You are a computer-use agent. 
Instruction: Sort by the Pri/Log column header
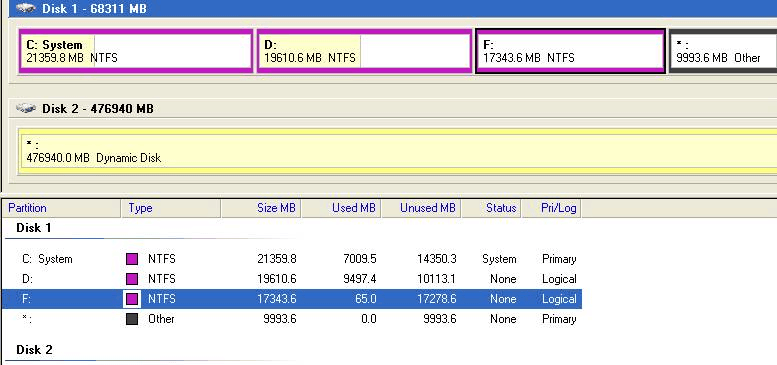coord(551,208)
